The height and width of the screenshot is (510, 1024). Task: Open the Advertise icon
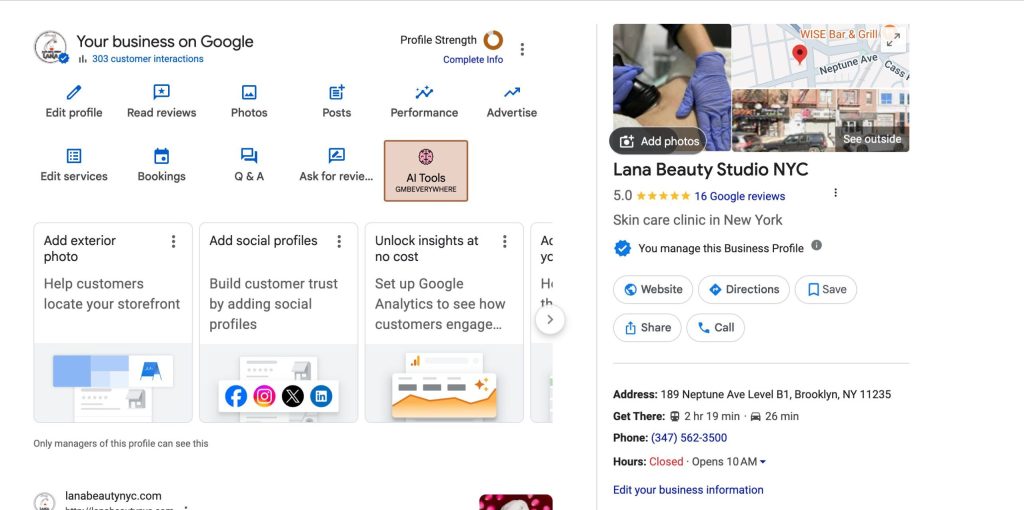(512, 93)
